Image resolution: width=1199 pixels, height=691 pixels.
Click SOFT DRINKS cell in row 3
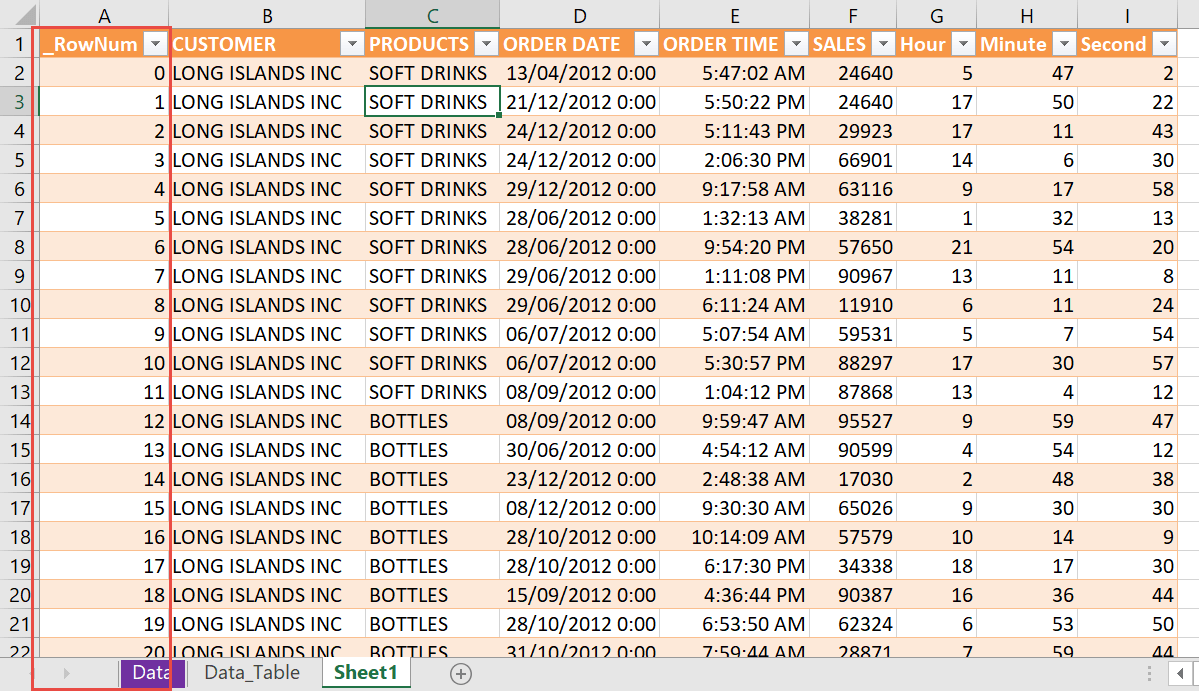(432, 102)
